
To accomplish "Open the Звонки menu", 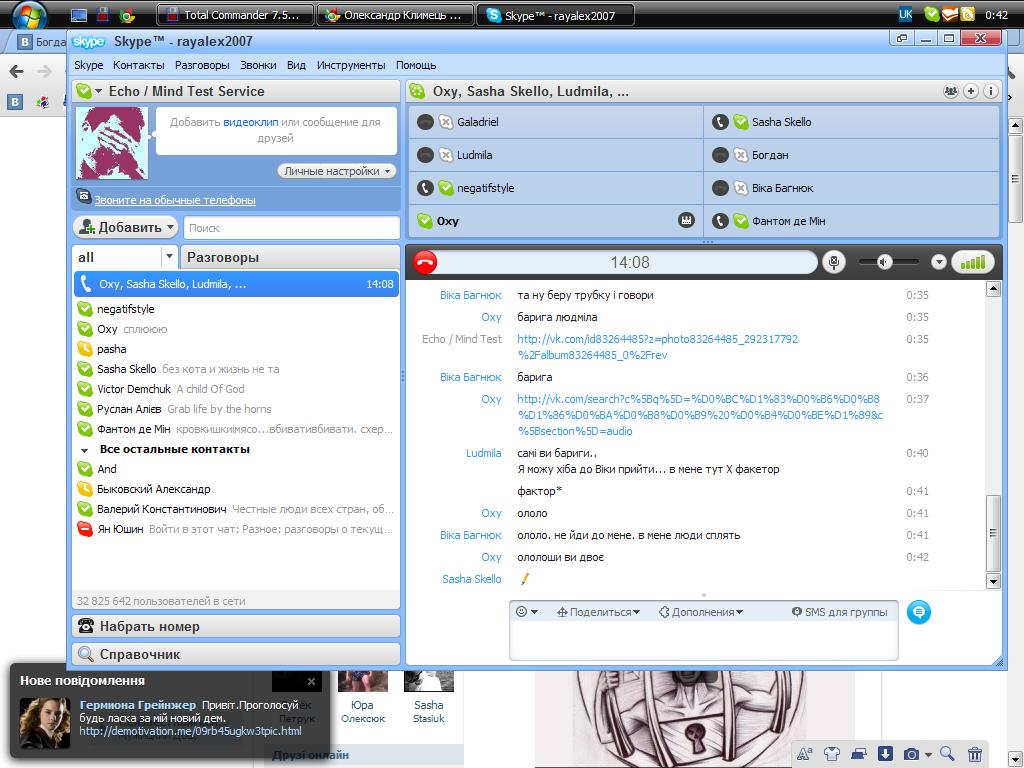I will (258, 65).
